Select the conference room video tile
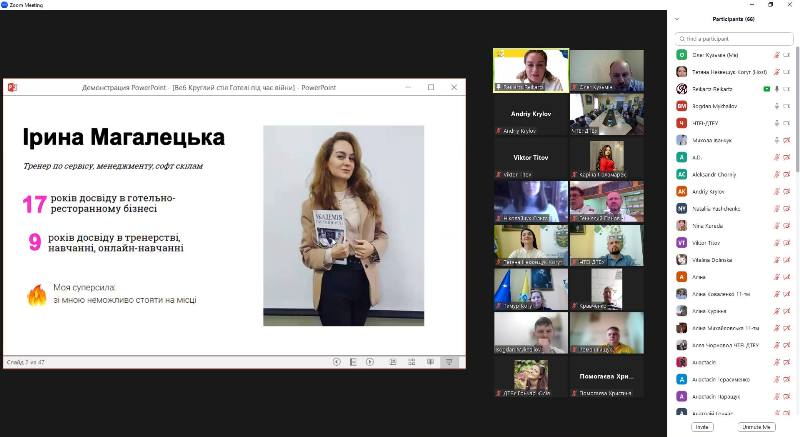This screenshot has height=437, width=800. point(607,115)
